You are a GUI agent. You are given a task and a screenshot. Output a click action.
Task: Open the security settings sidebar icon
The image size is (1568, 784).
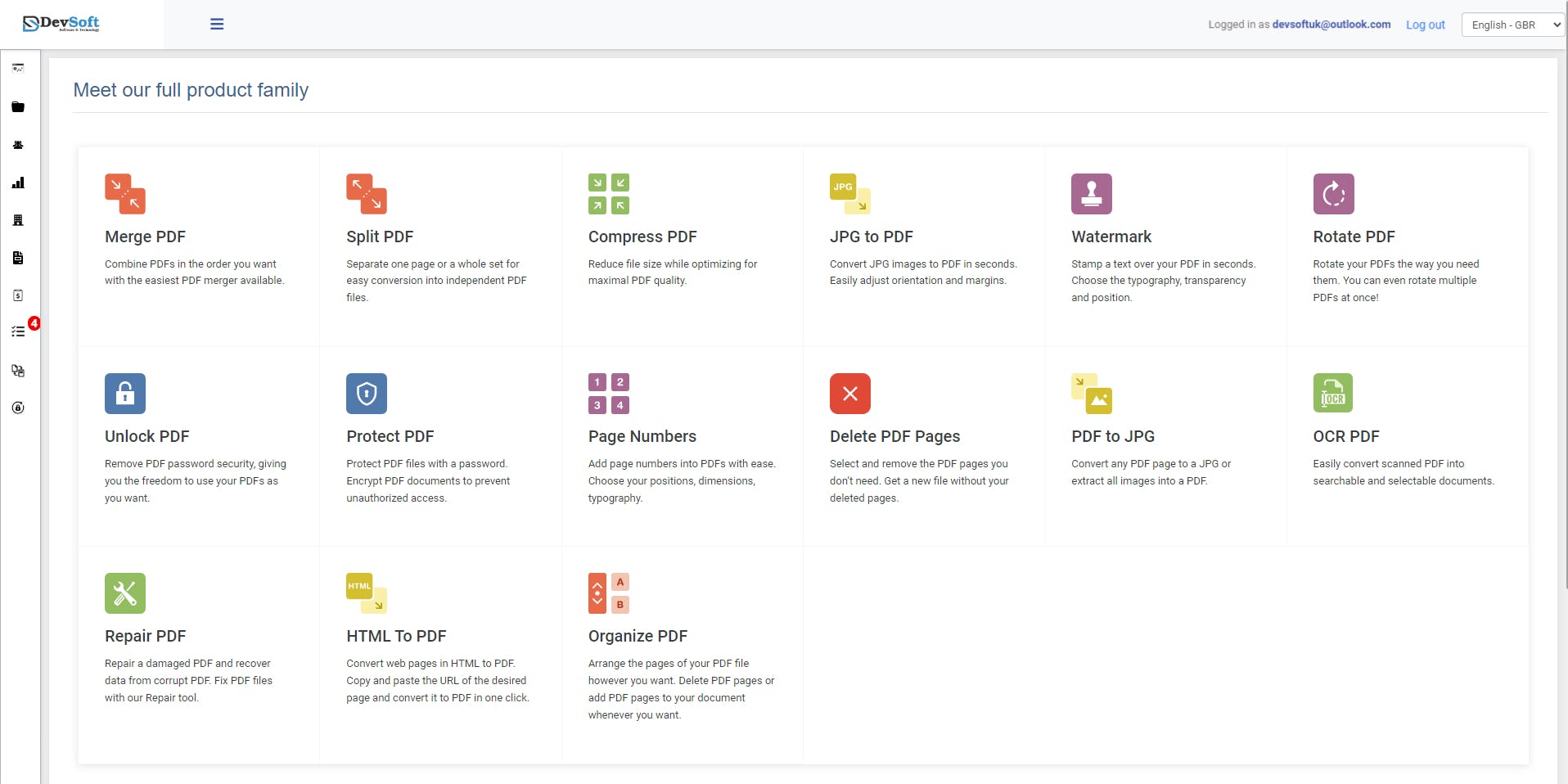coord(18,408)
